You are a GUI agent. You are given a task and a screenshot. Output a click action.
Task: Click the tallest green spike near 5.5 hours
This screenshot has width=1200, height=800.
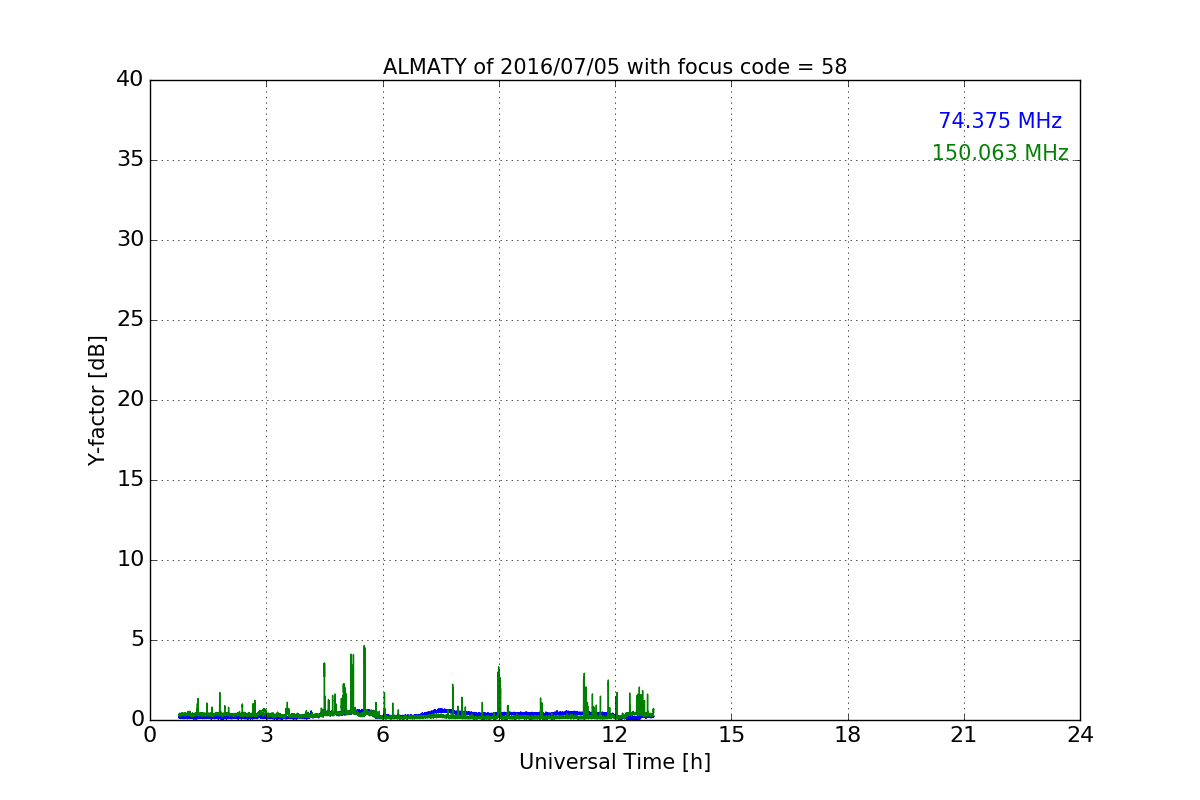[364, 680]
